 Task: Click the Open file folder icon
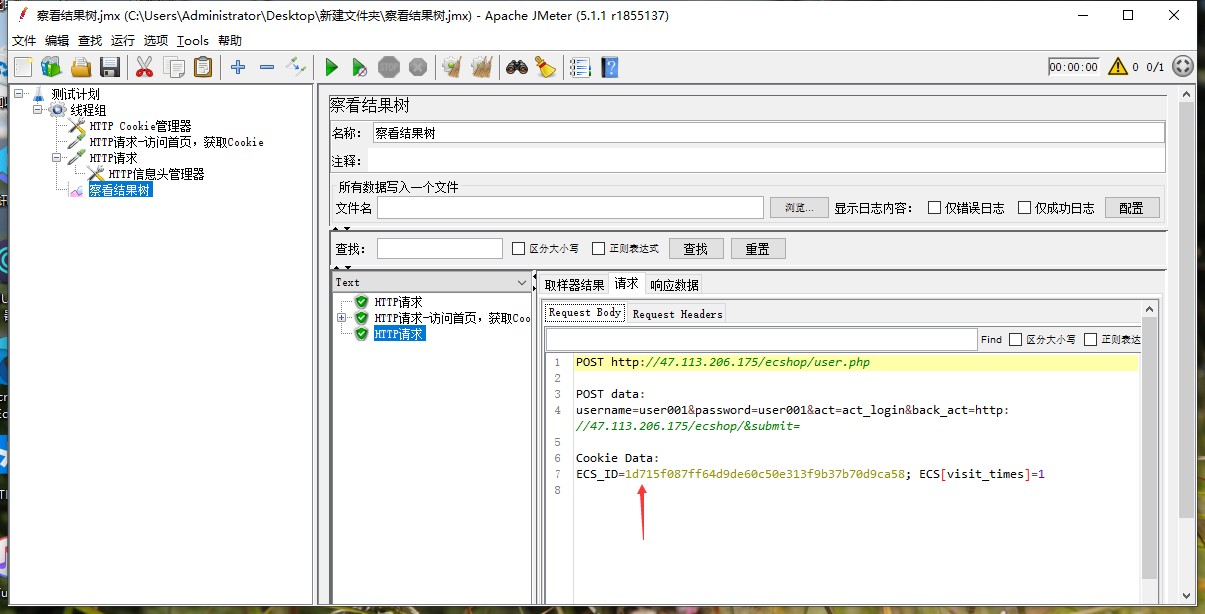(81, 67)
